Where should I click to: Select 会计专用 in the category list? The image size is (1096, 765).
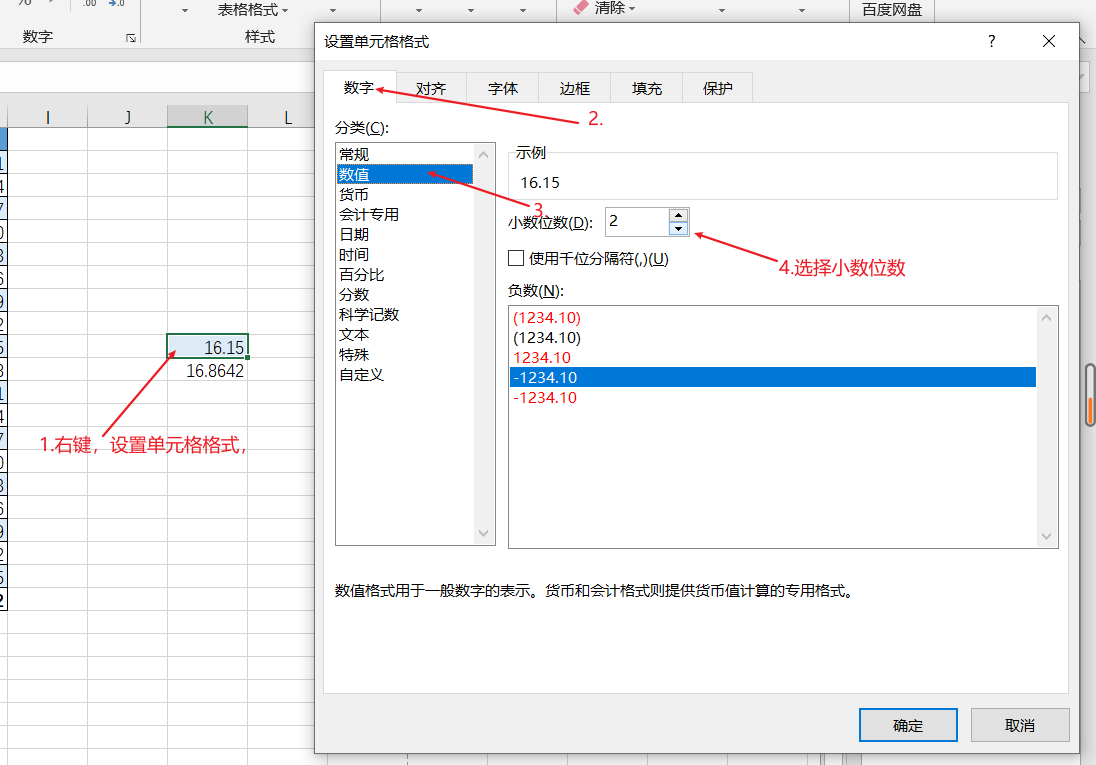coord(405,214)
